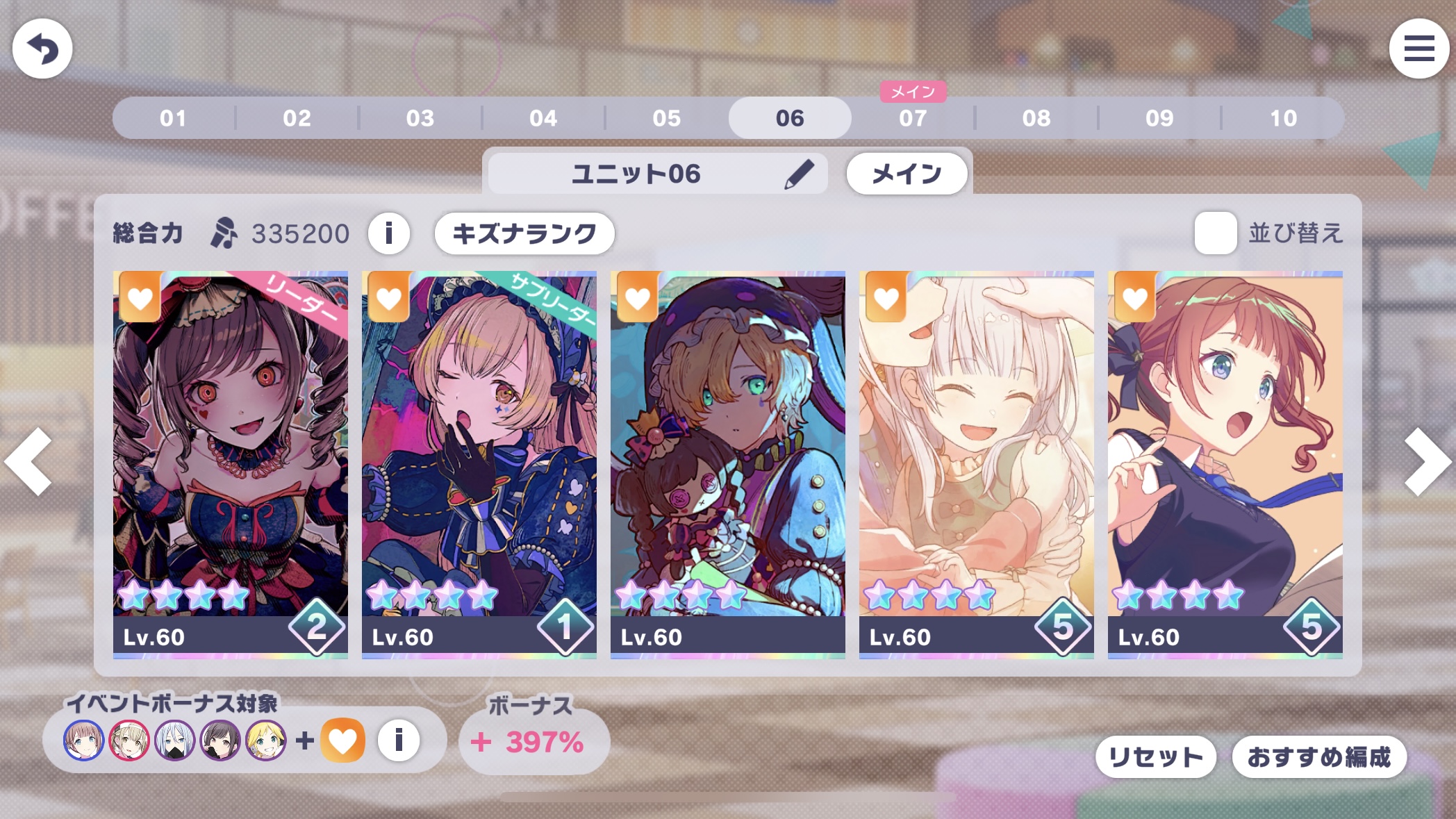Open info icon next to 総合力 value

[389, 233]
